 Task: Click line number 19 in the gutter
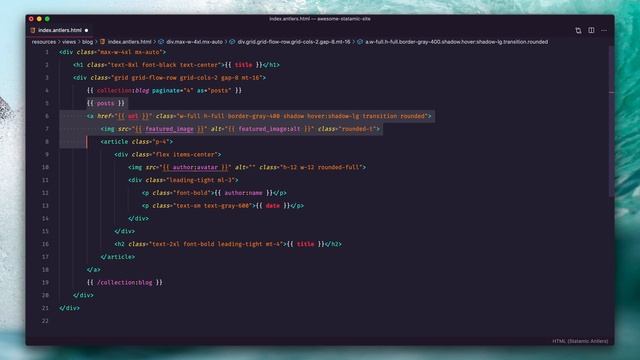(45, 282)
